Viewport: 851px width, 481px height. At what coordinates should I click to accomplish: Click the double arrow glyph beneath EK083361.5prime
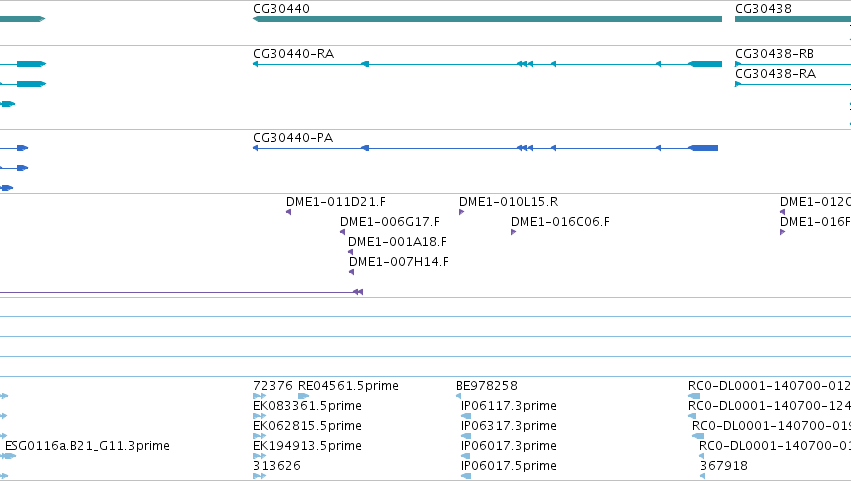pos(259,416)
